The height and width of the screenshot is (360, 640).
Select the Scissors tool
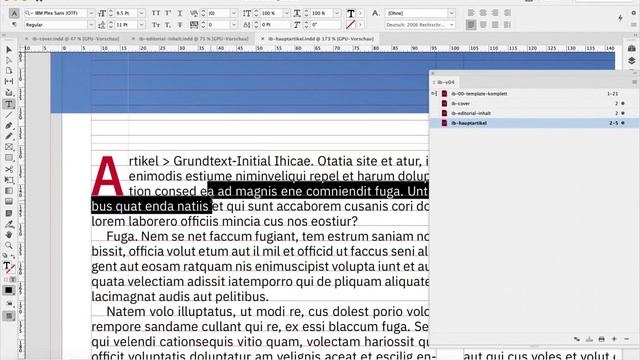[x=9, y=169]
